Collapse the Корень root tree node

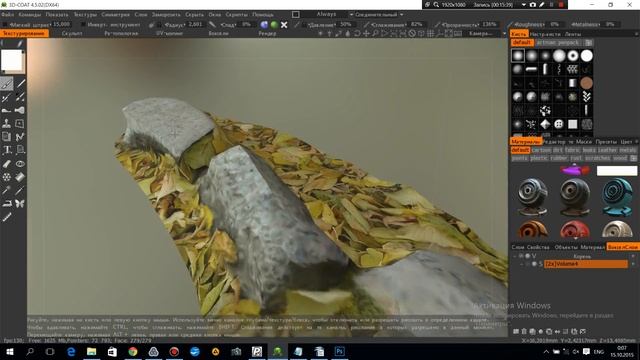(x=515, y=256)
